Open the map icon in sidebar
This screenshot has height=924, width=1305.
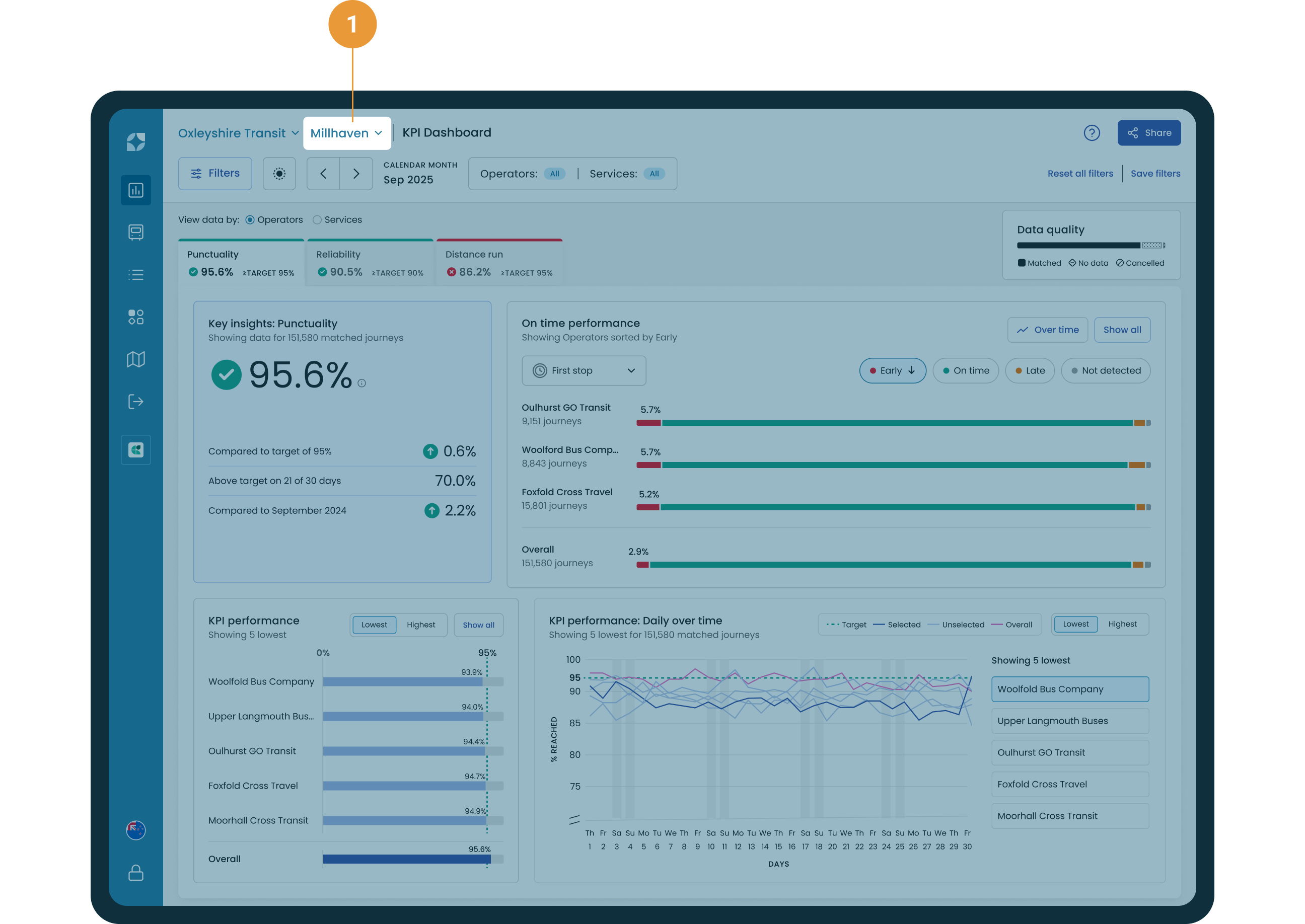pos(135,359)
